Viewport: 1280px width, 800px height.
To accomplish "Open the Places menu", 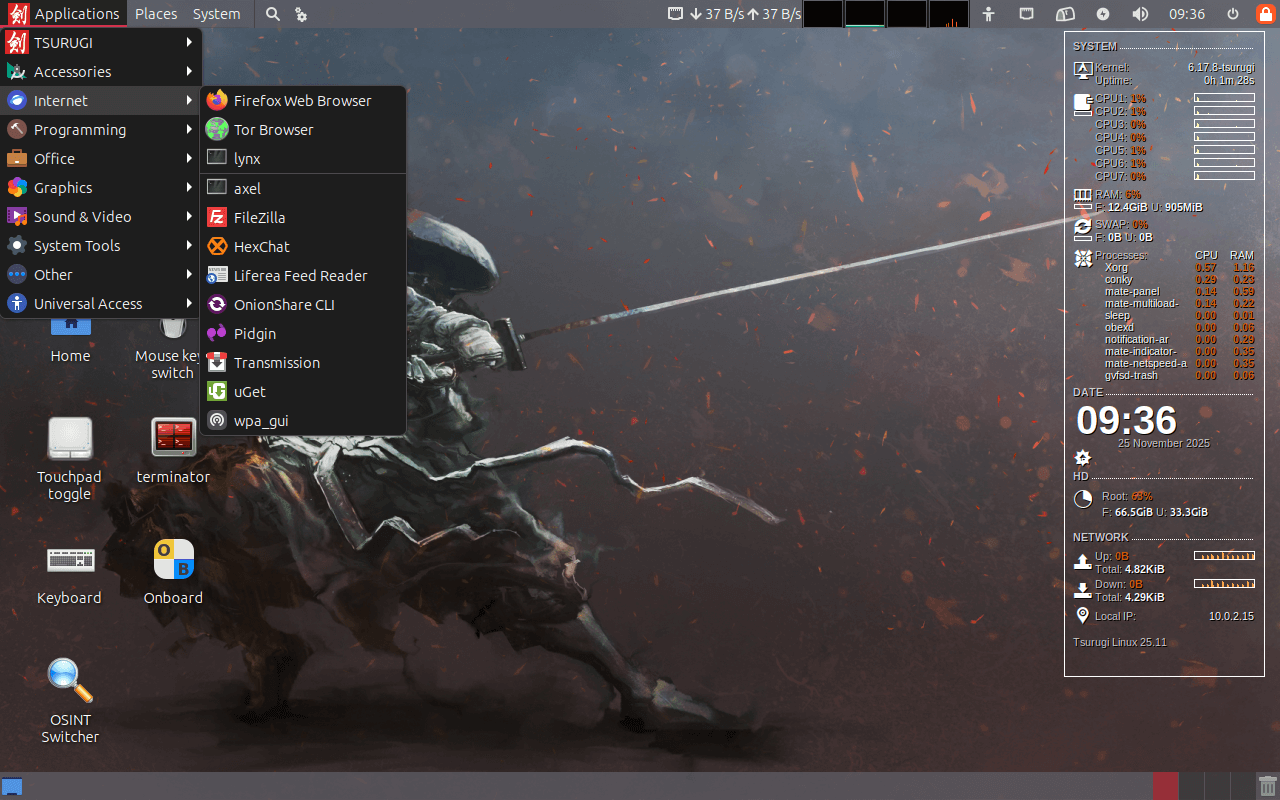I will pos(156,14).
